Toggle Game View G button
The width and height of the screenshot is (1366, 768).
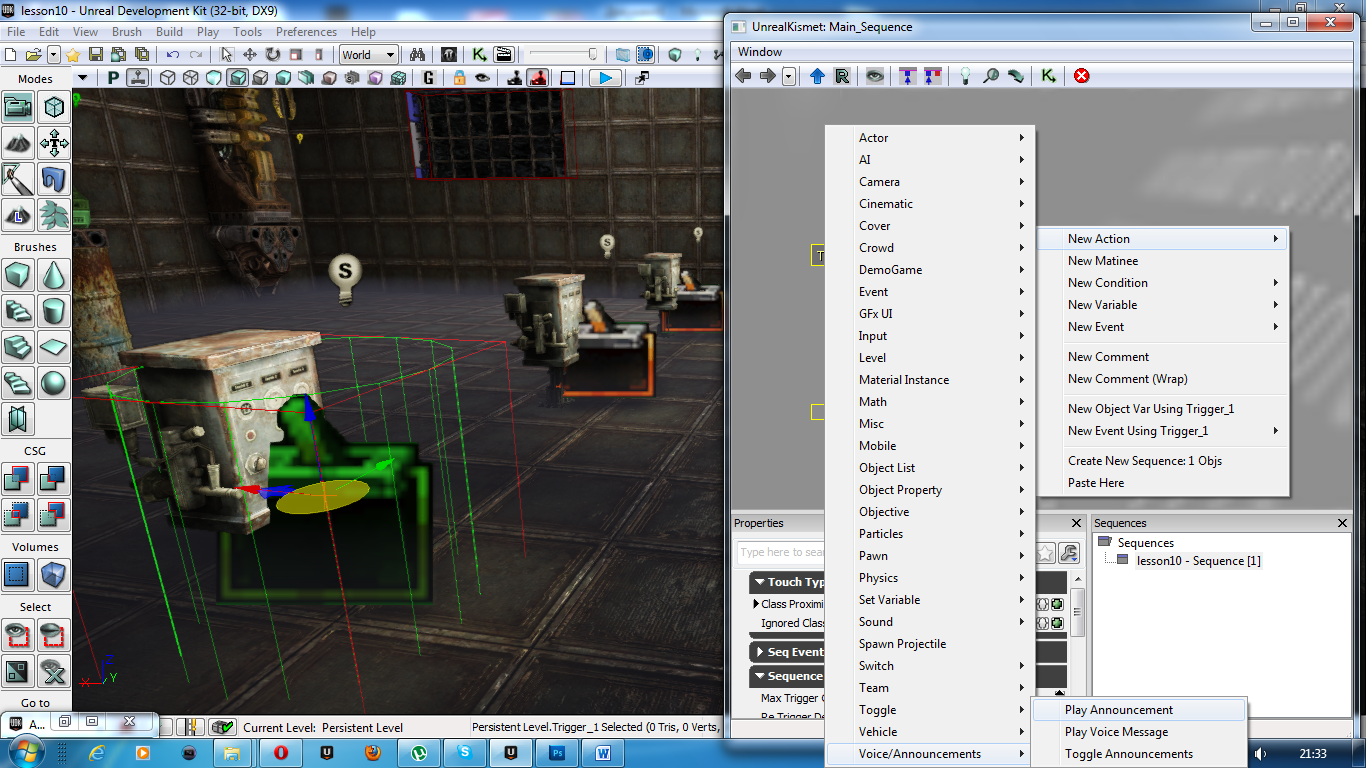point(429,78)
